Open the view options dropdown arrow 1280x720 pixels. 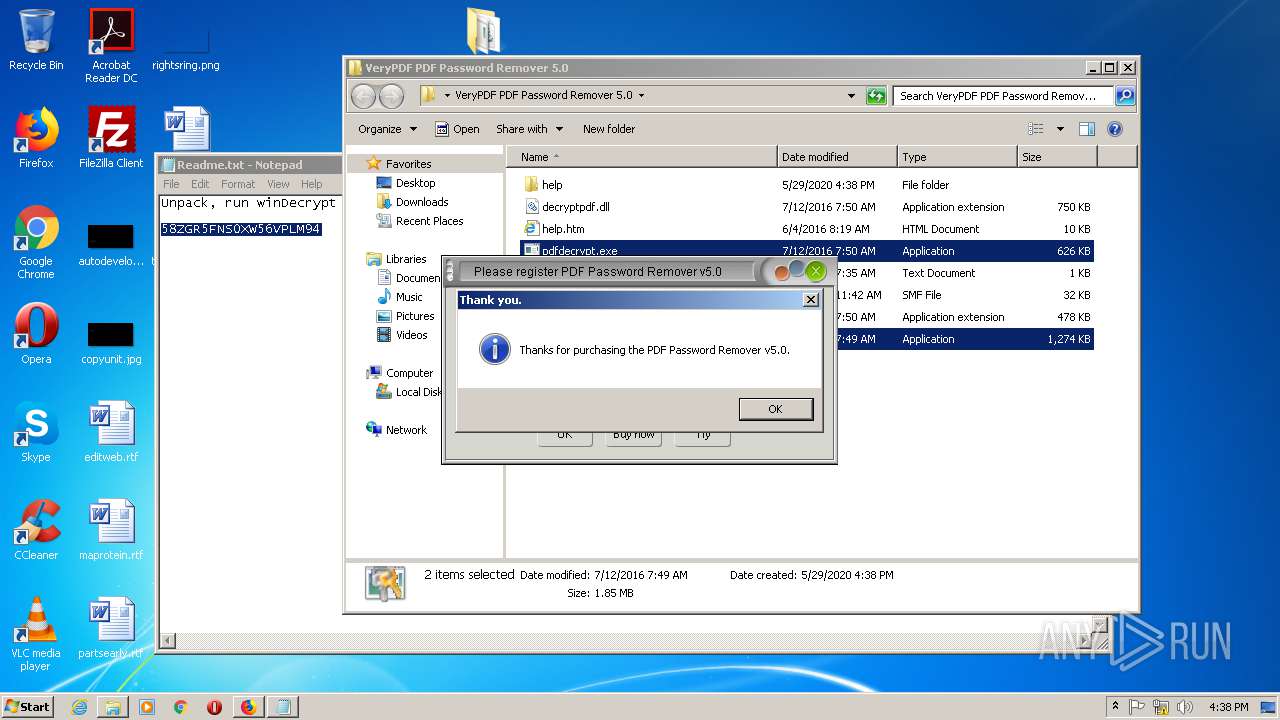pyautogui.click(x=1060, y=129)
